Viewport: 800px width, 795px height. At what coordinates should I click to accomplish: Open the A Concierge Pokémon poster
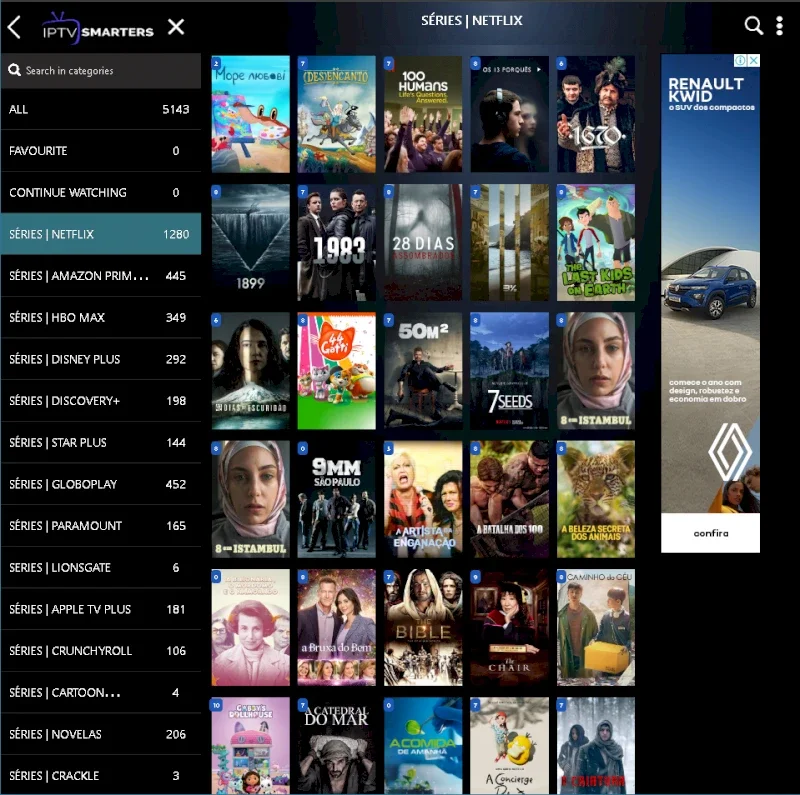coord(509,746)
